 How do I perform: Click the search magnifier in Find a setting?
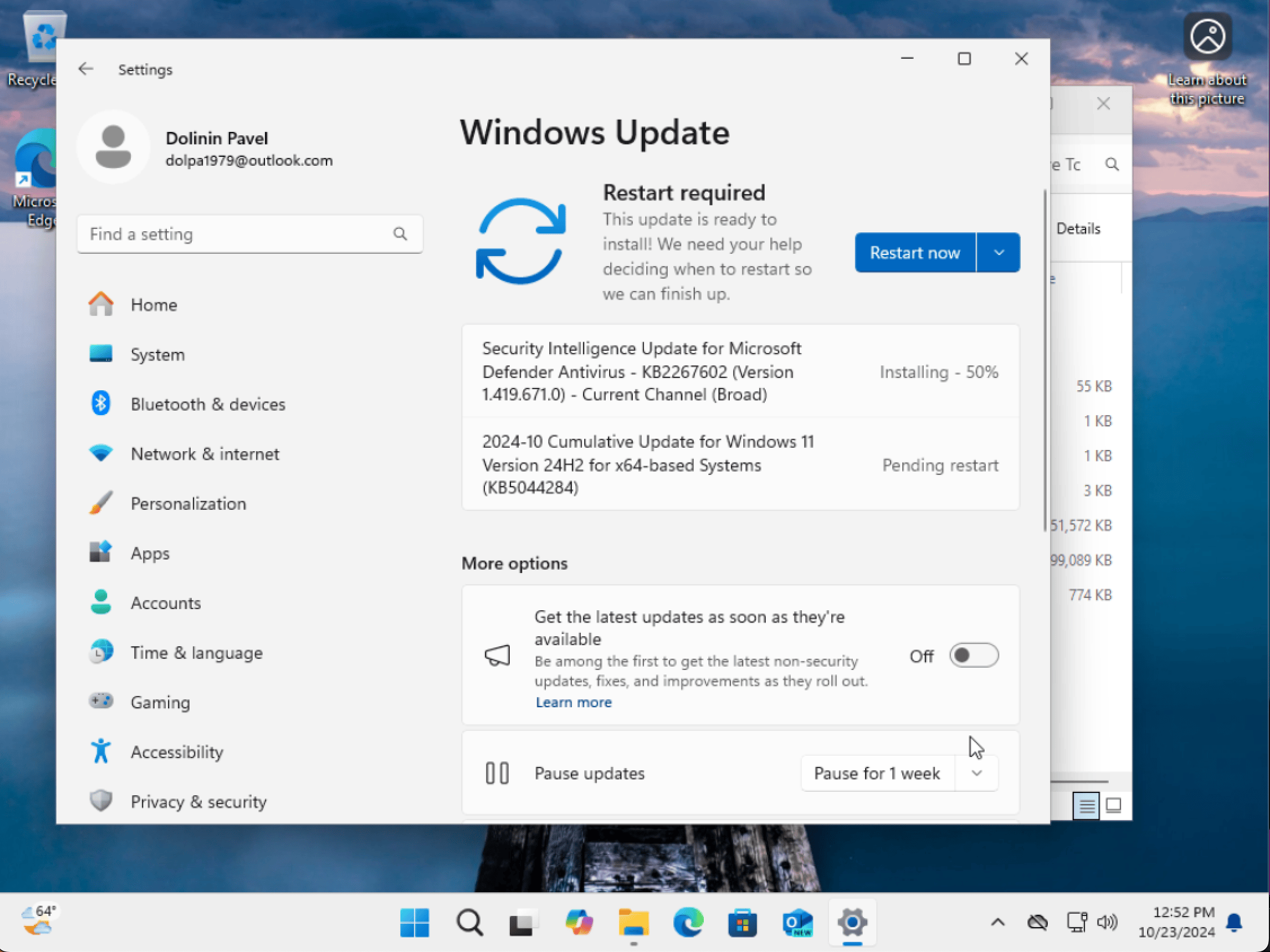[x=400, y=233]
